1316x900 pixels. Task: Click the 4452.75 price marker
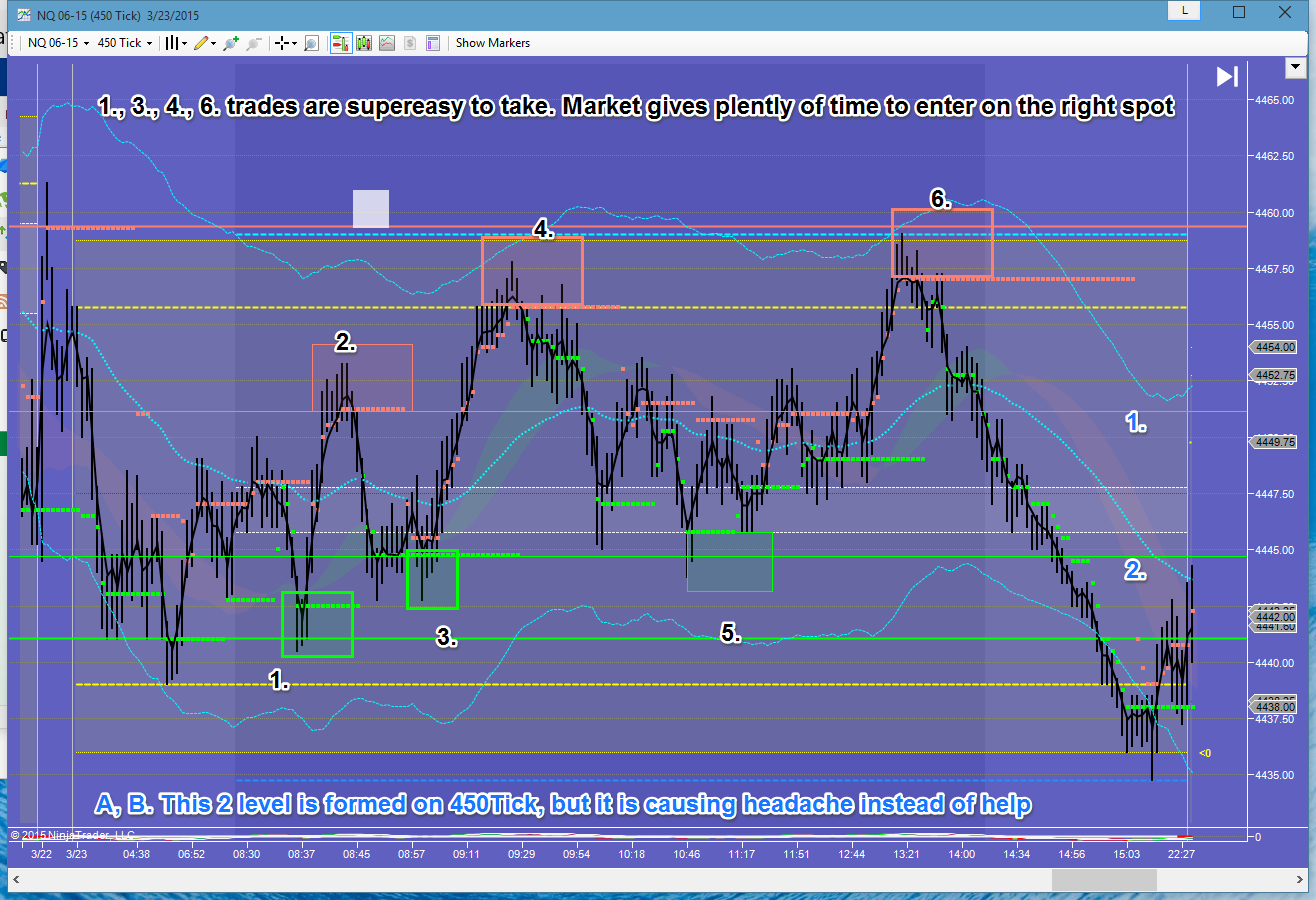coord(1272,375)
